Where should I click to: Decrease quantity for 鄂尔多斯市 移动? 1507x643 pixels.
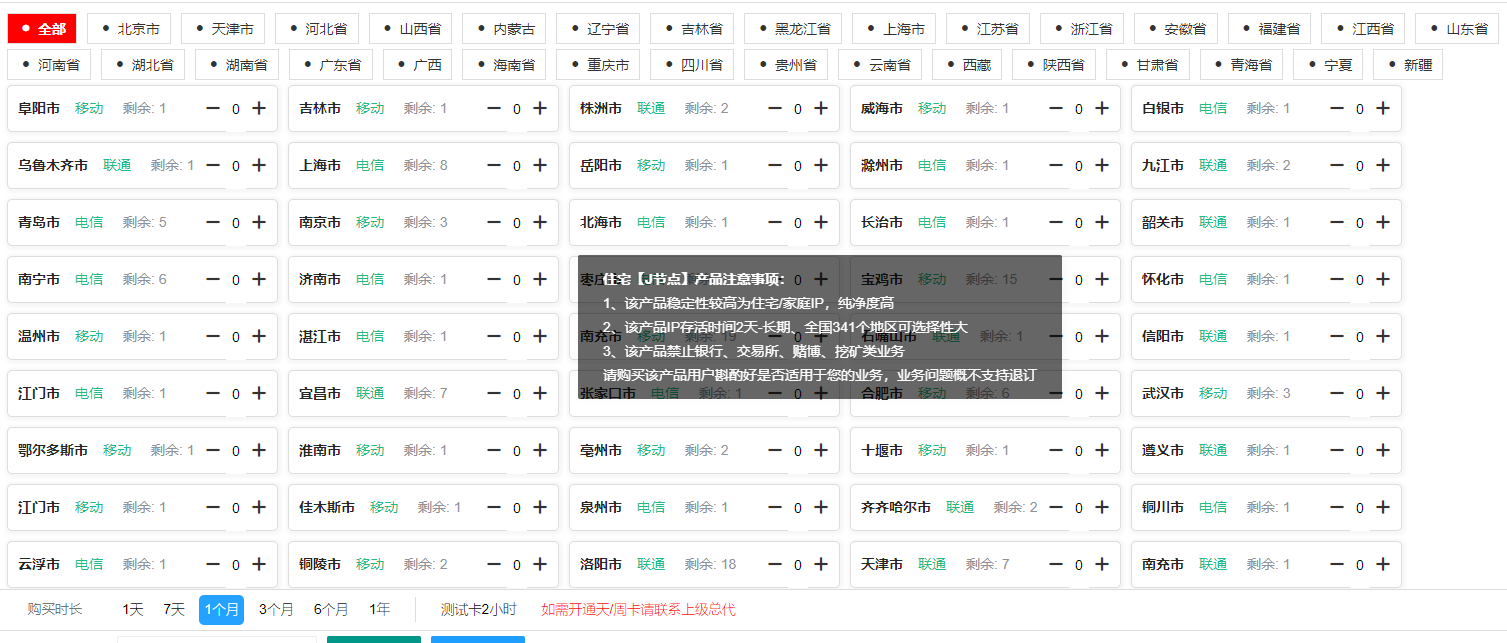pyautogui.click(x=211, y=450)
